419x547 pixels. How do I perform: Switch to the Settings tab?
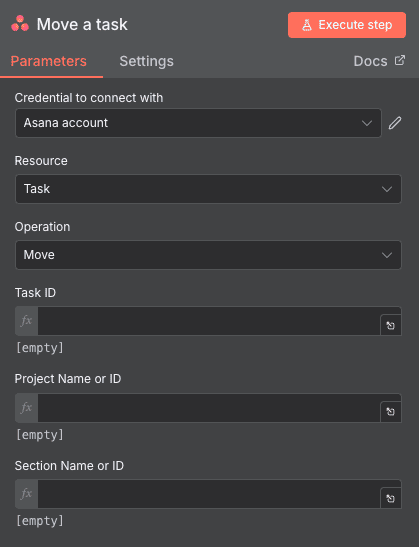tap(147, 61)
